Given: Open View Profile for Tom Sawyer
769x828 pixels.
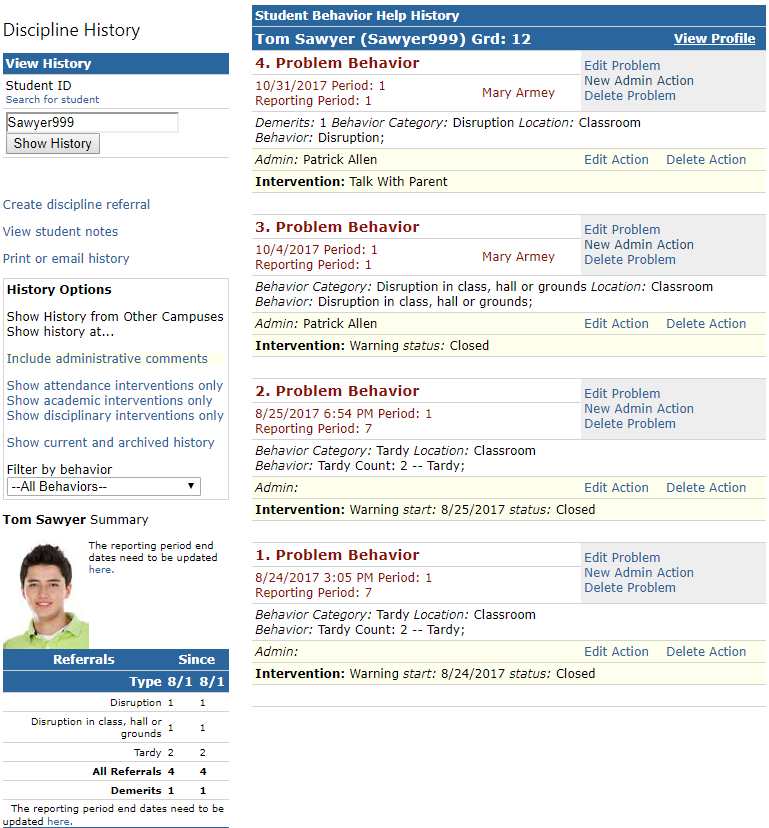Looking at the screenshot, I should click(x=714, y=39).
